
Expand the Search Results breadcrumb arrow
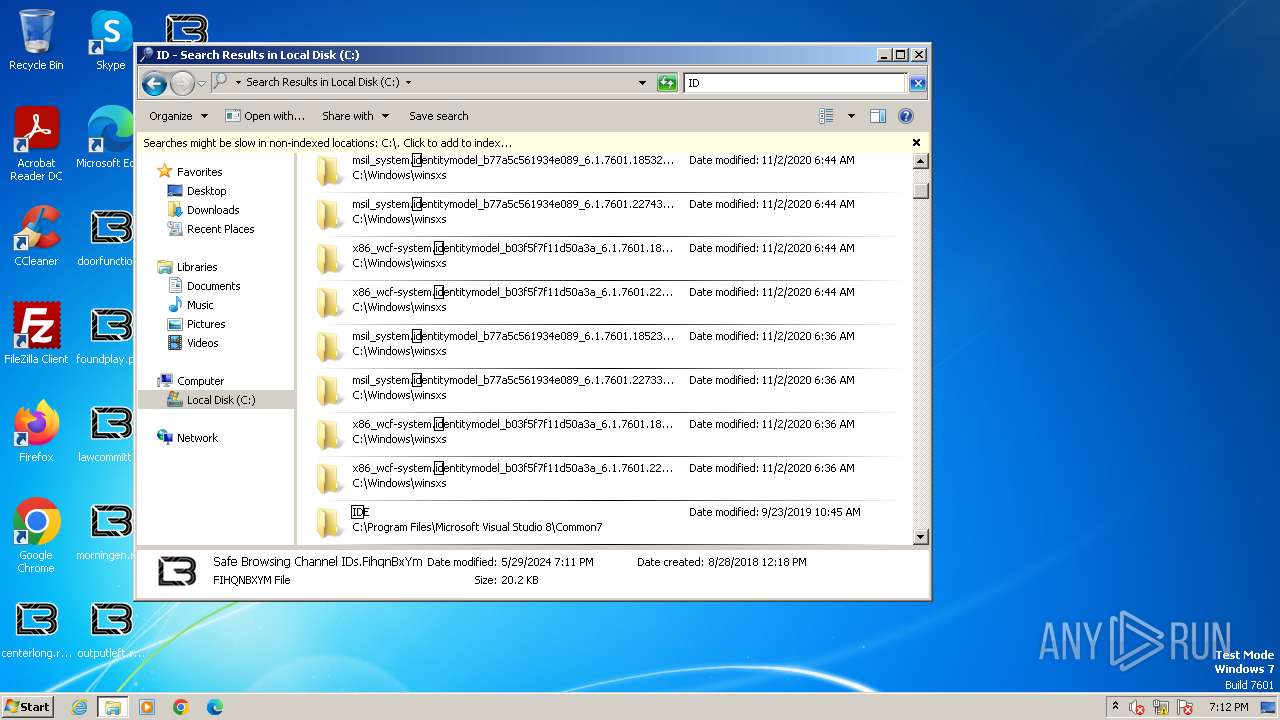pyautogui.click(x=408, y=83)
